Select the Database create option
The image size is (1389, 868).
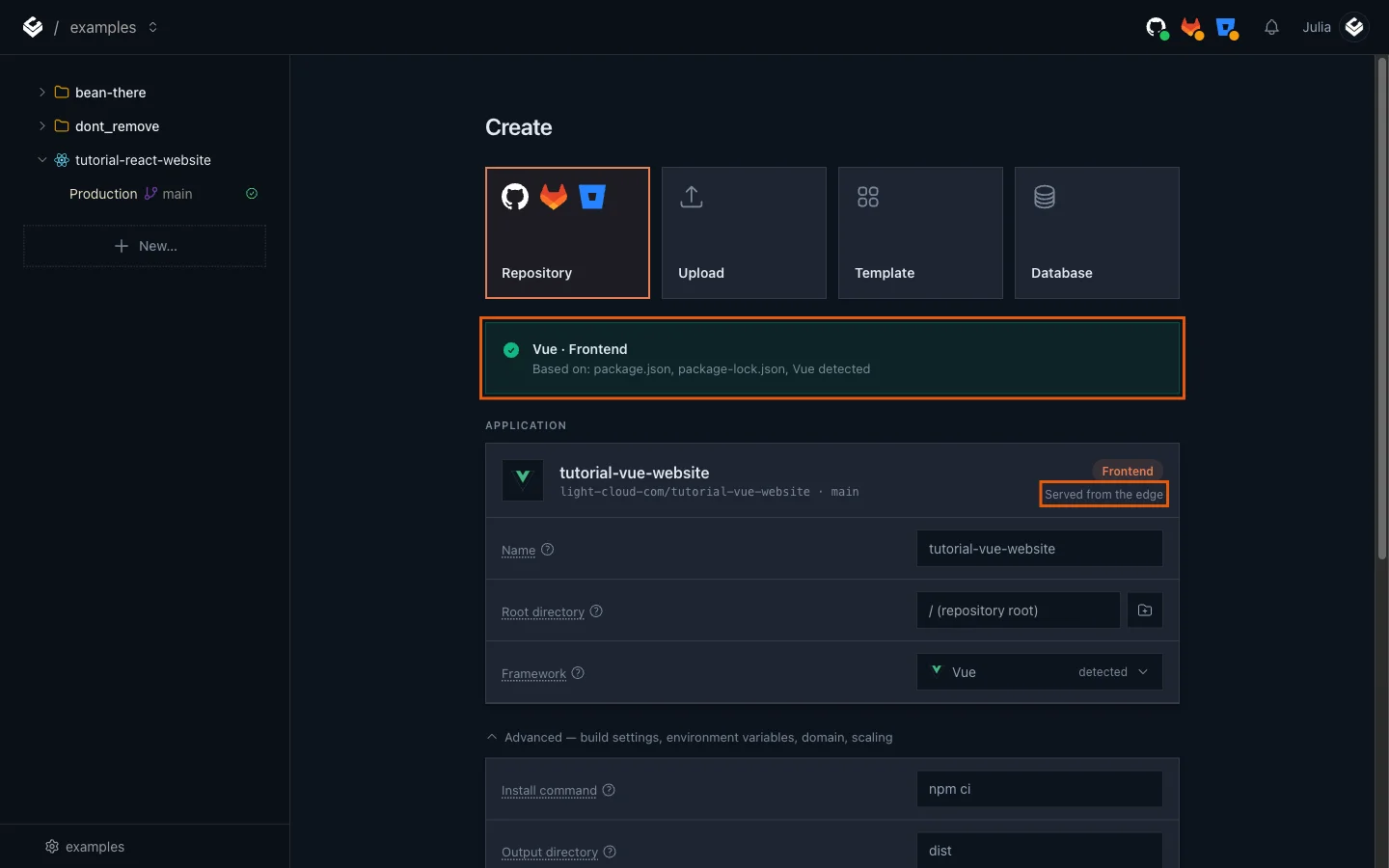coord(1097,232)
